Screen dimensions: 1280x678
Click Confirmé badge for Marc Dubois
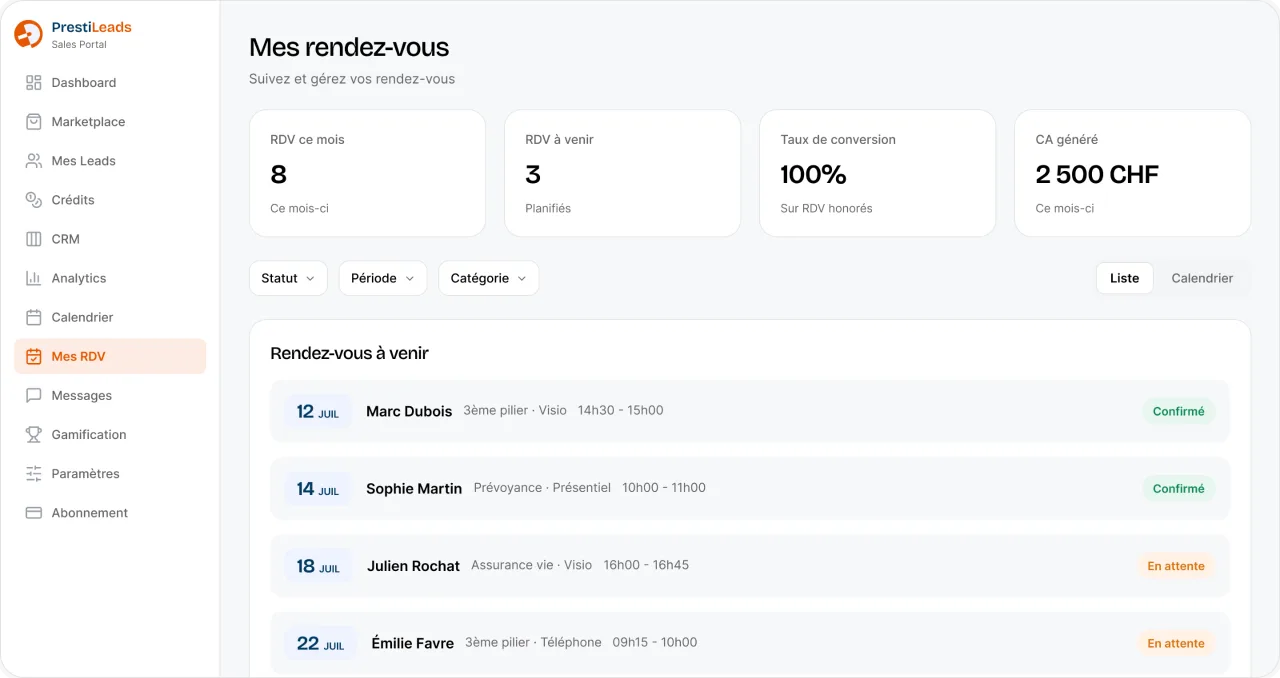click(x=1178, y=411)
